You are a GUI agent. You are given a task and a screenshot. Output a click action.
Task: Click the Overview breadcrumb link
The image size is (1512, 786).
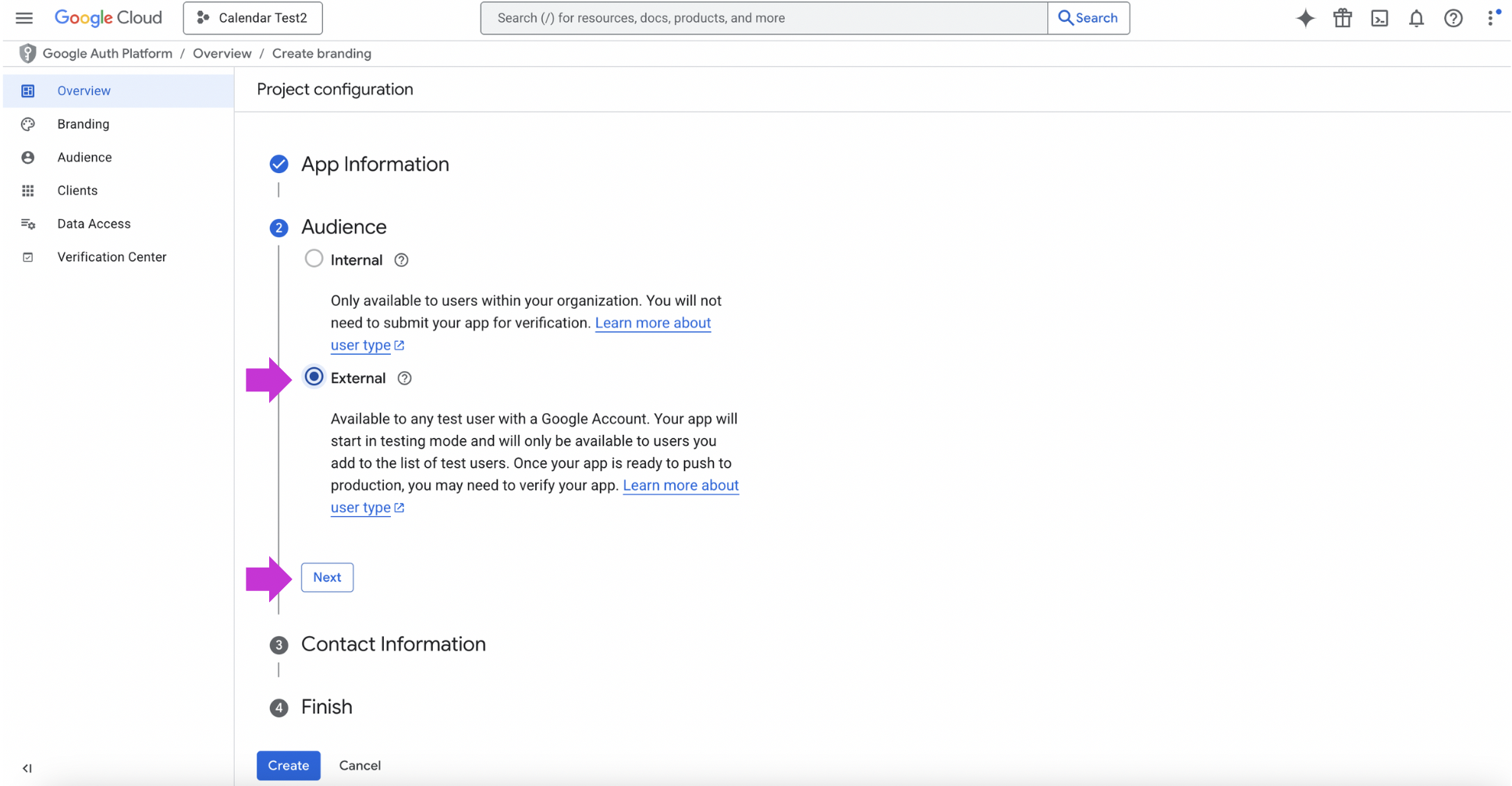click(x=222, y=53)
